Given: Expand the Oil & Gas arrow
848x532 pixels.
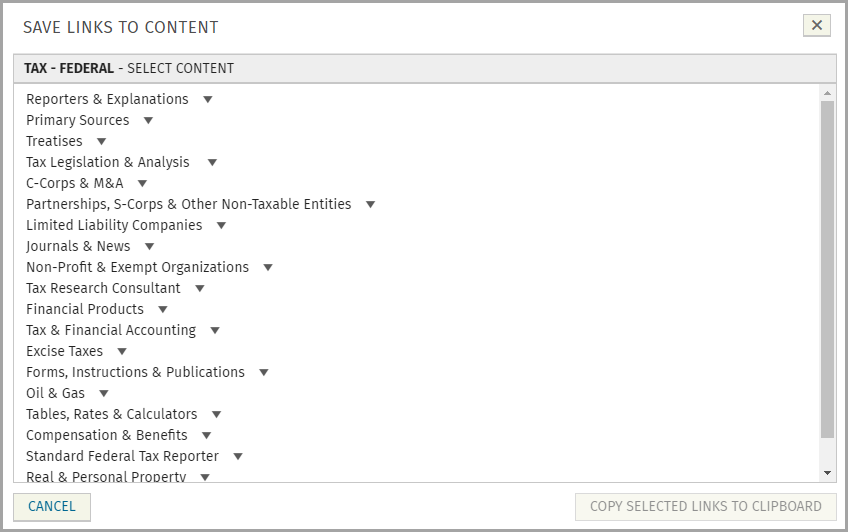Looking at the screenshot, I should pos(104,394).
